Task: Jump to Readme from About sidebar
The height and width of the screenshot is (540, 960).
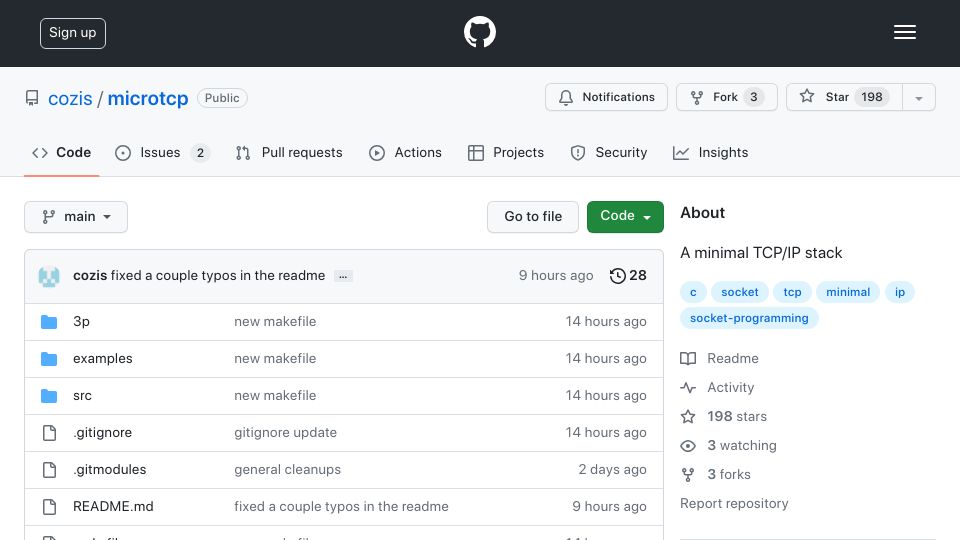Action: click(733, 358)
